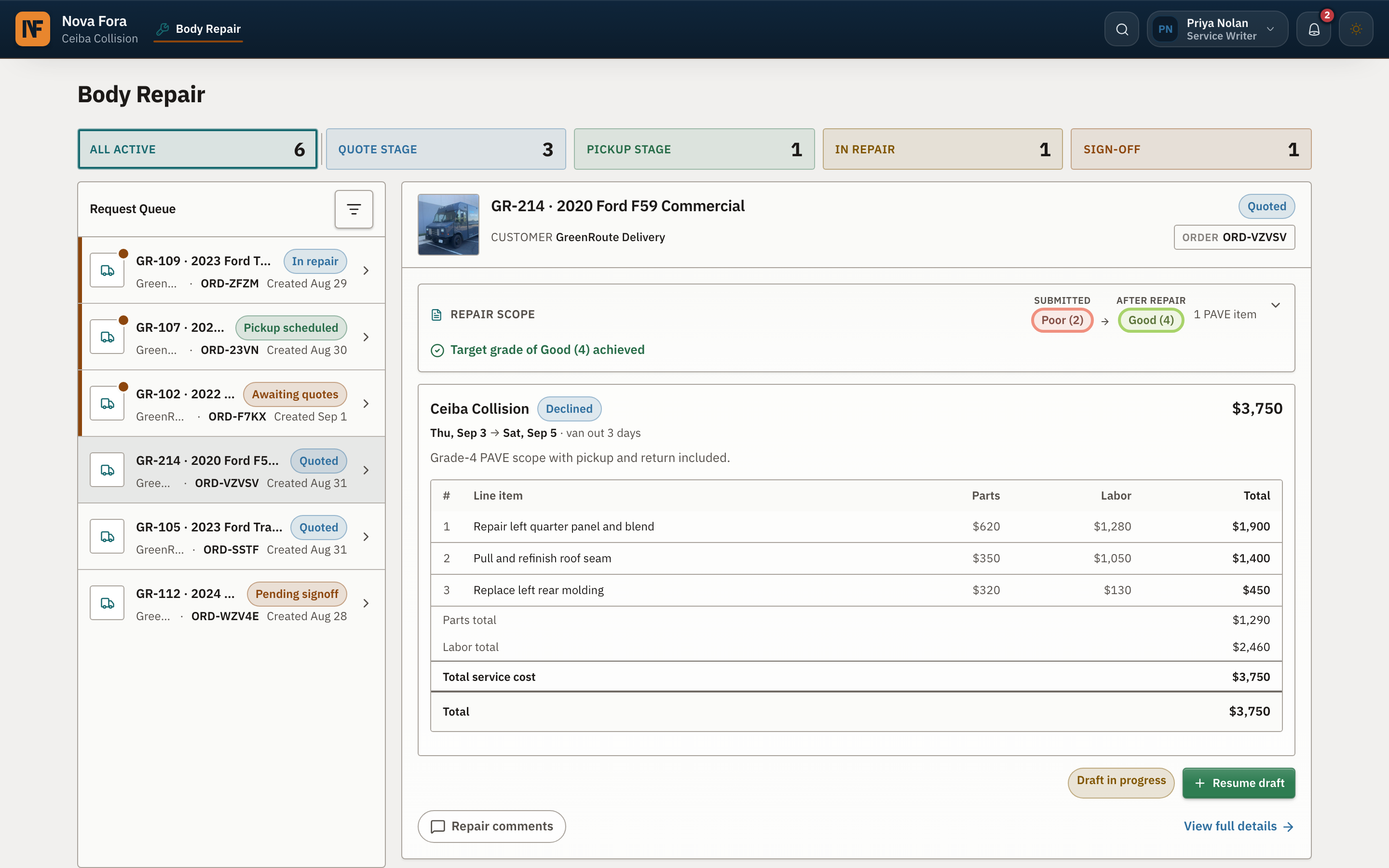This screenshot has height=868, width=1389.
Task: Click the Poor (2) submitted grade pill
Action: (1062, 320)
